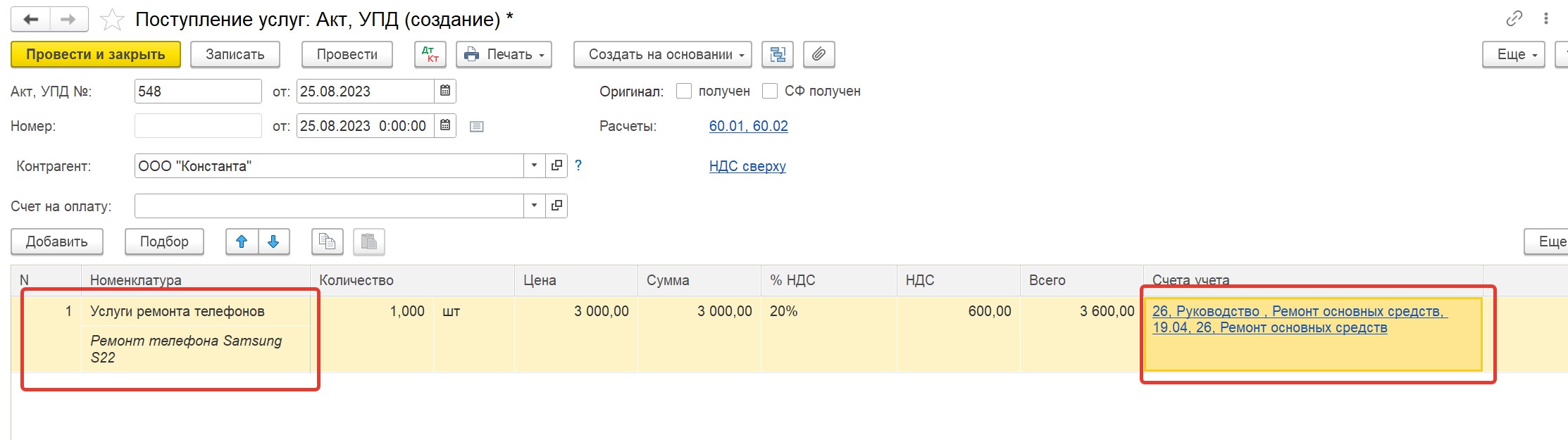Open document structure (related documents) icon
This screenshot has height=440, width=1568.
778,54
